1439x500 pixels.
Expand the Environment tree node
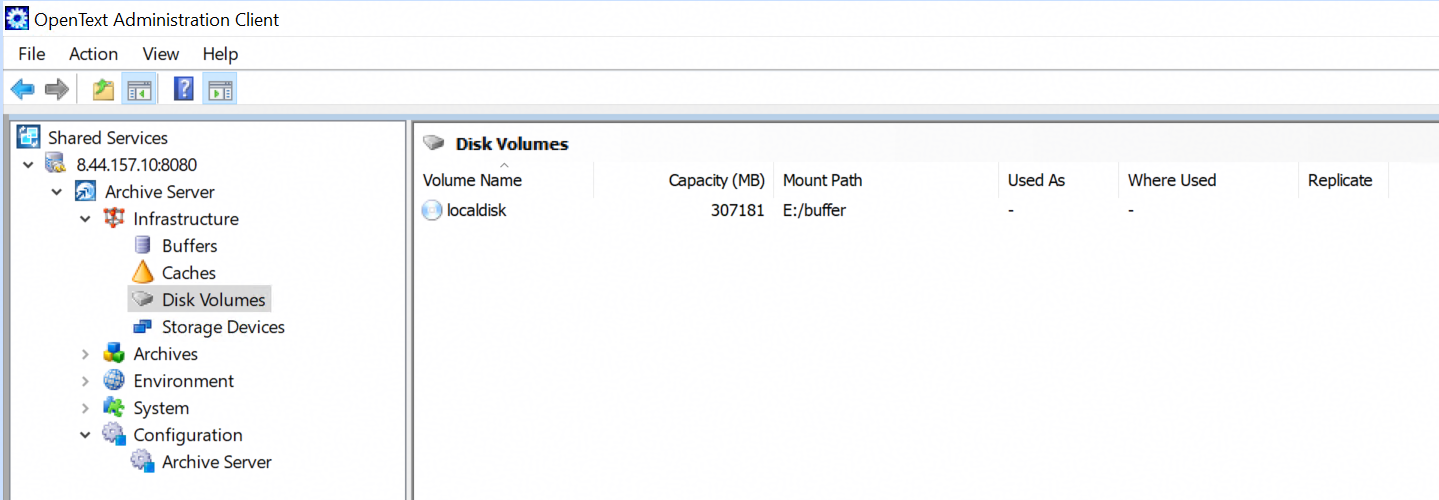pos(86,381)
